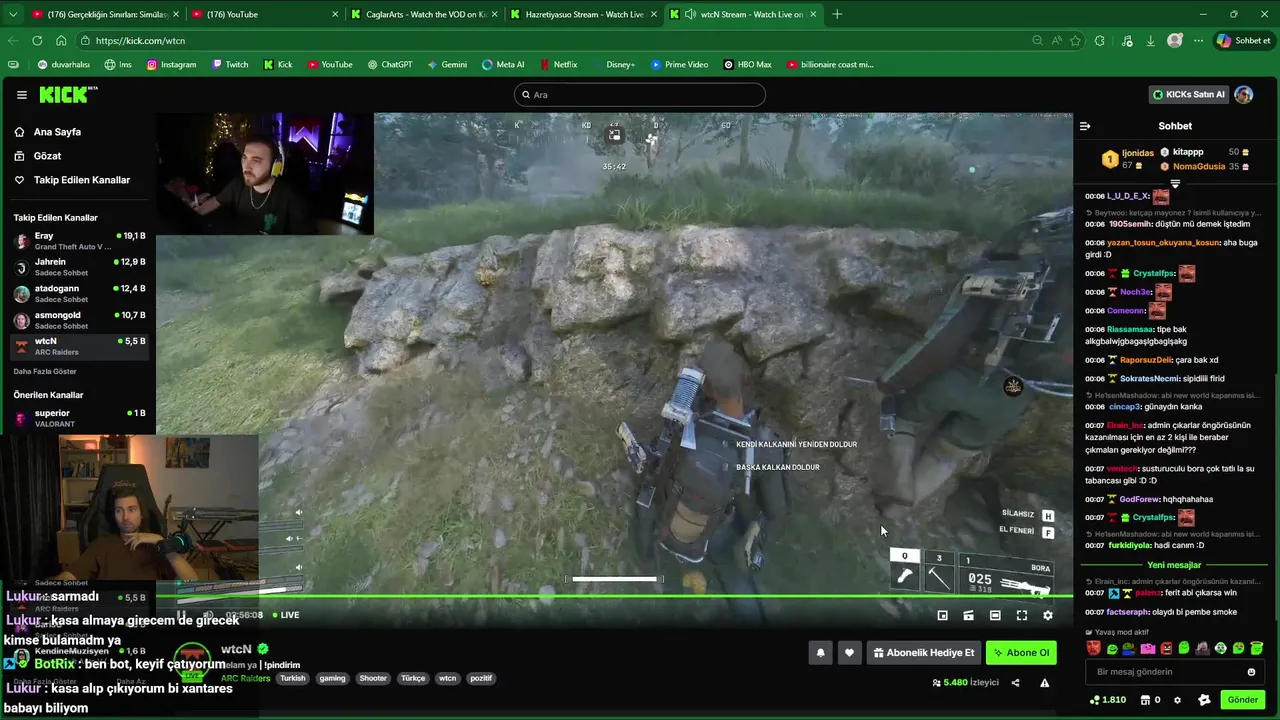Reload the current page
The height and width of the screenshot is (720, 1280).
pos(37,41)
